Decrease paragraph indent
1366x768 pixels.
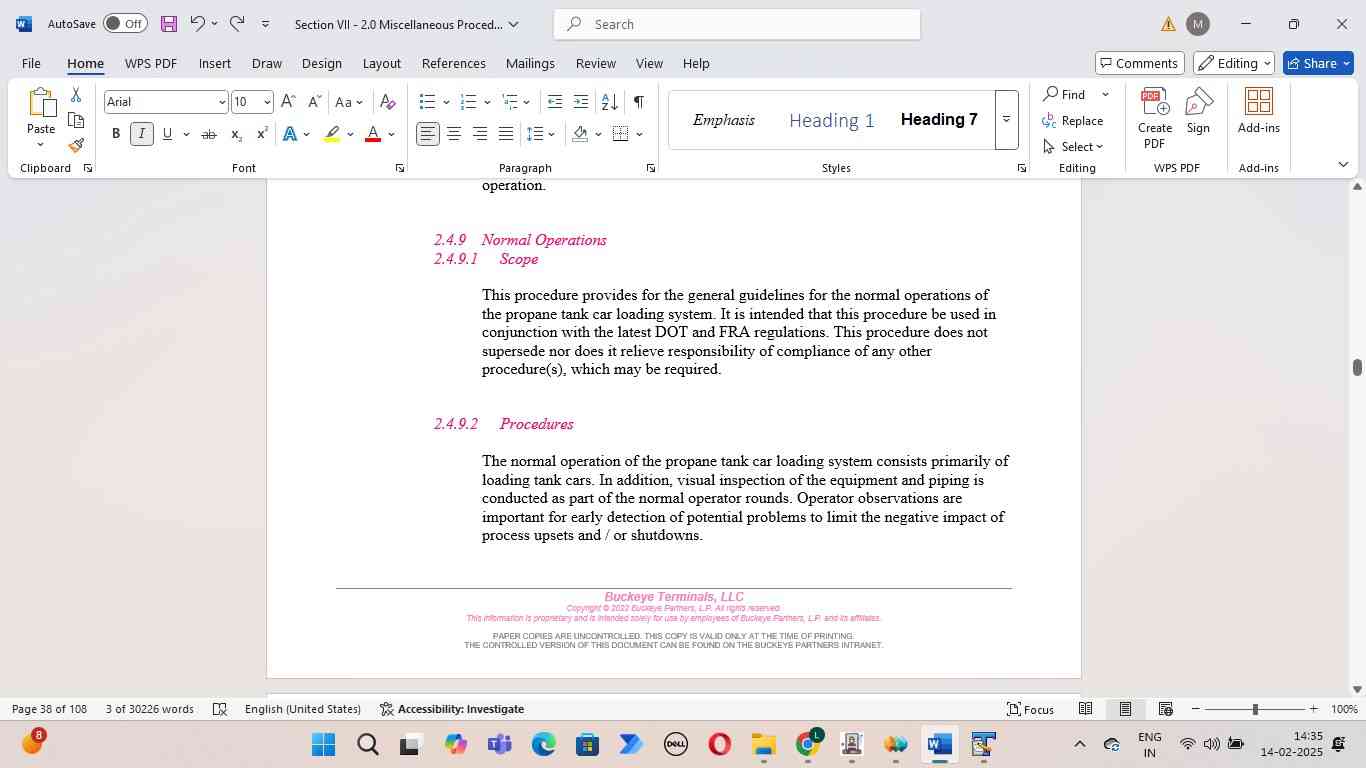click(x=555, y=102)
